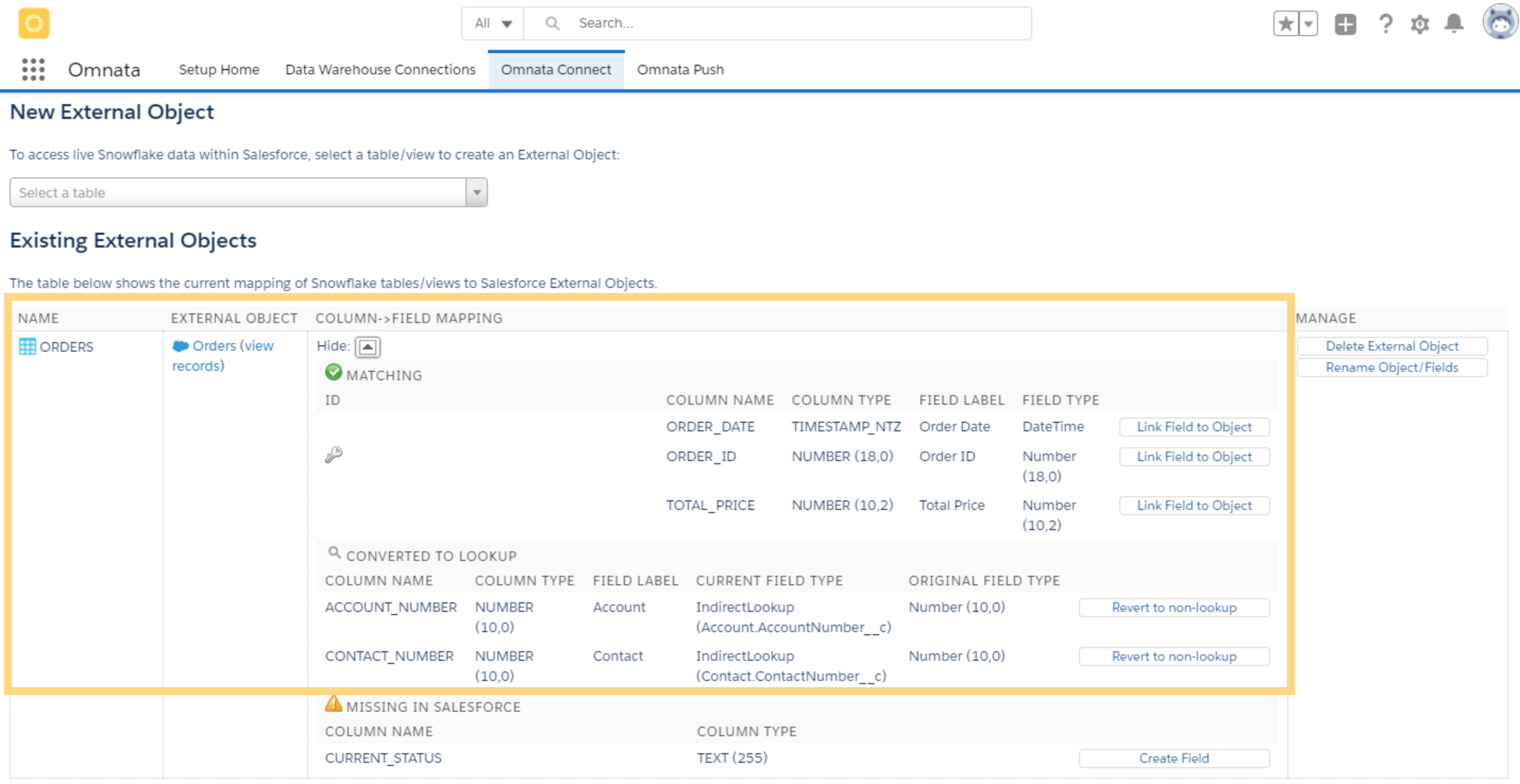
Task: Click the ORDERS name text
Action: click(x=66, y=347)
